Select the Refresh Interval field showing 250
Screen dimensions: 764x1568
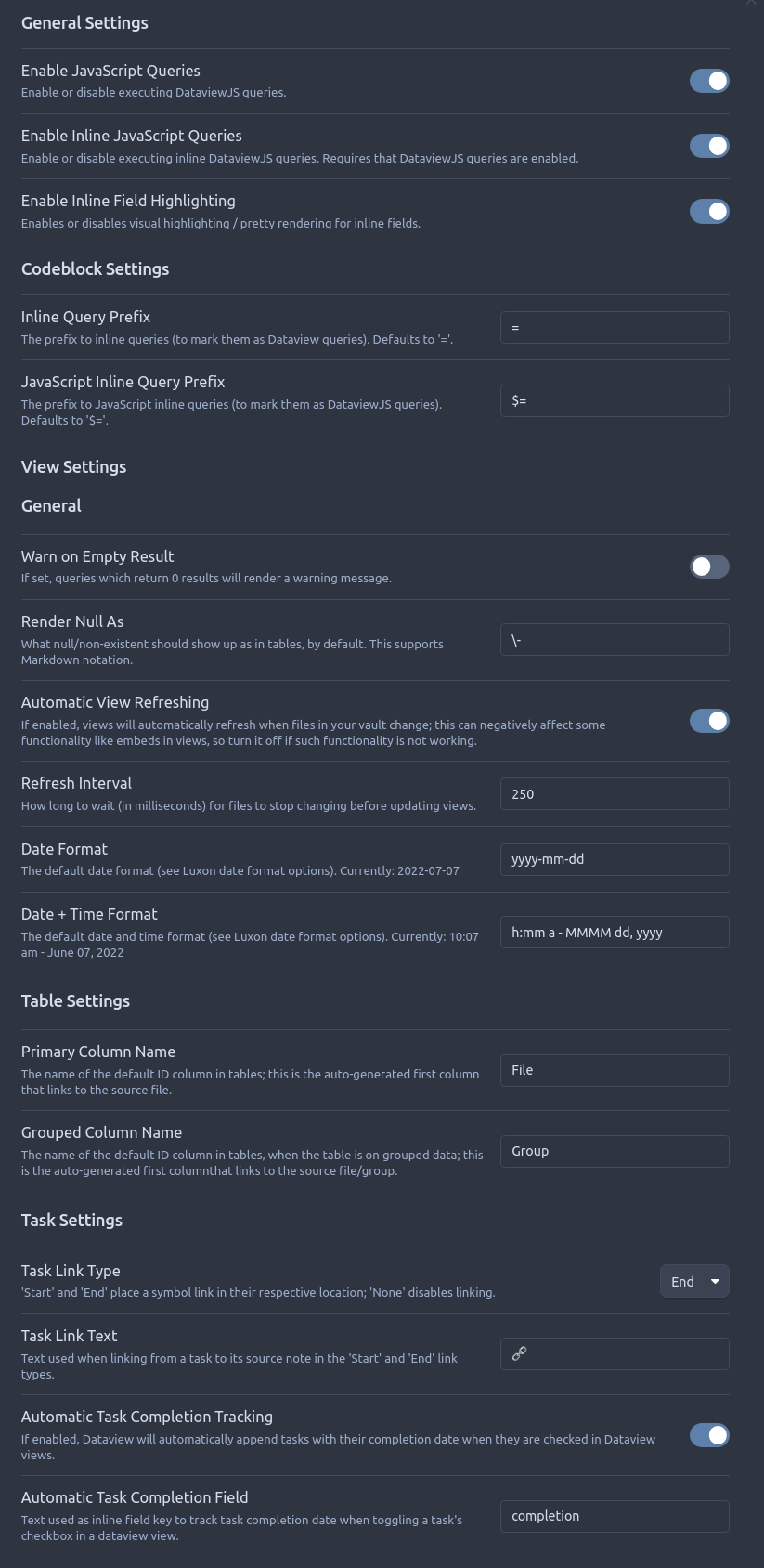pos(615,793)
